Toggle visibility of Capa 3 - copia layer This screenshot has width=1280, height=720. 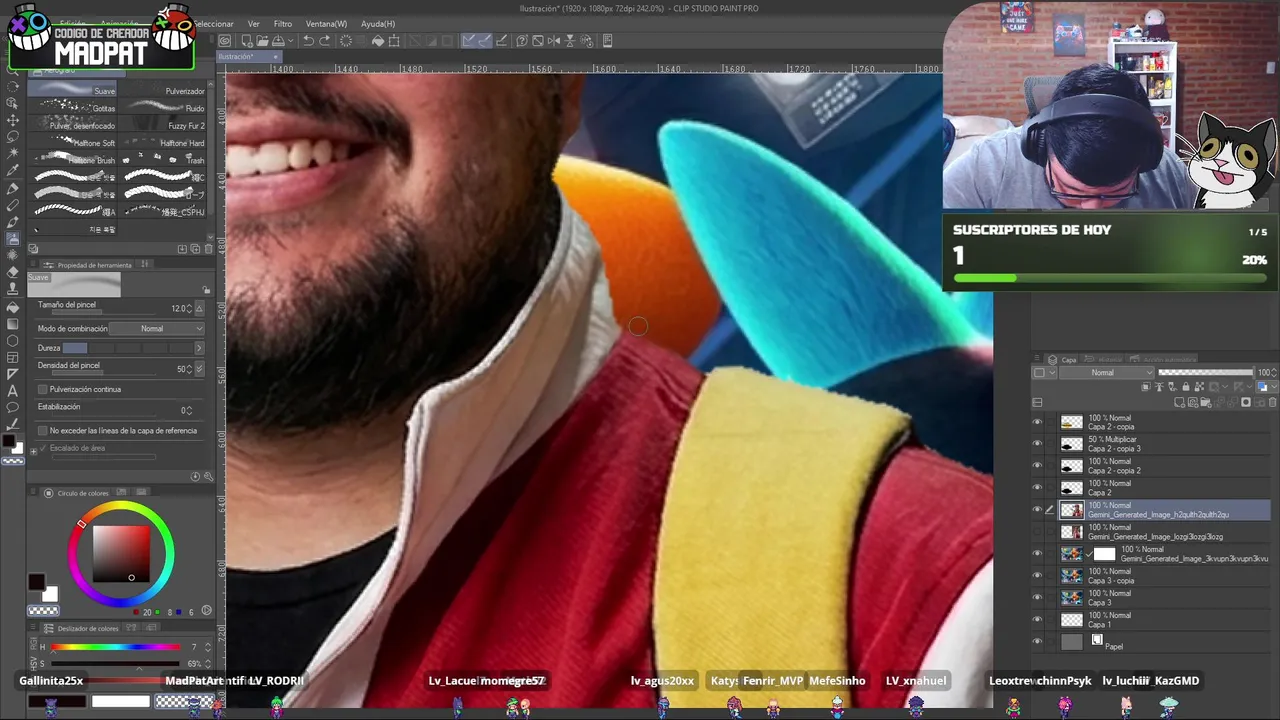(x=1037, y=576)
